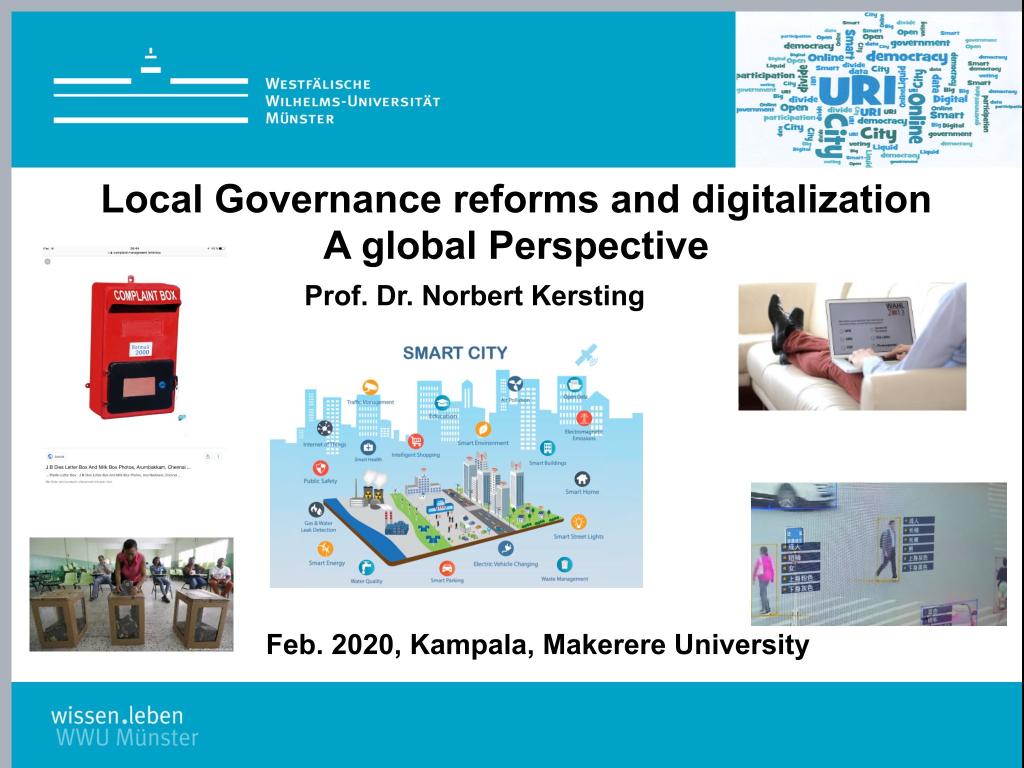Click the democracy word cloud image
Image resolution: width=1024 pixels, height=768 pixels.
click(x=878, y=90)
